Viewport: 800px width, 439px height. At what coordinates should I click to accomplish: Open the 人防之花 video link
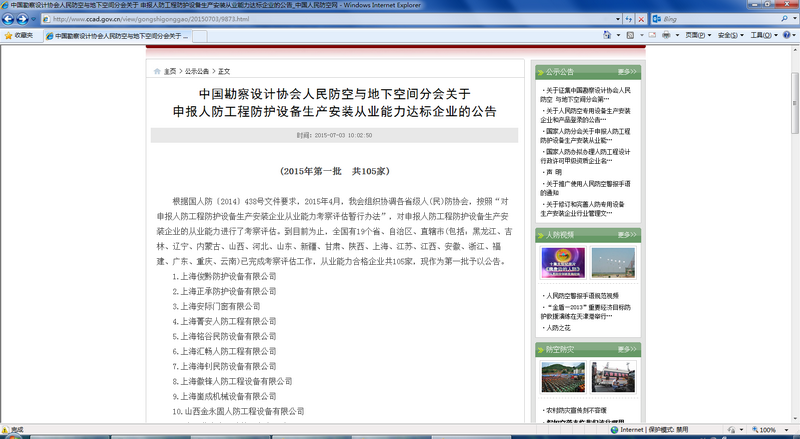(x=558, y=328)
